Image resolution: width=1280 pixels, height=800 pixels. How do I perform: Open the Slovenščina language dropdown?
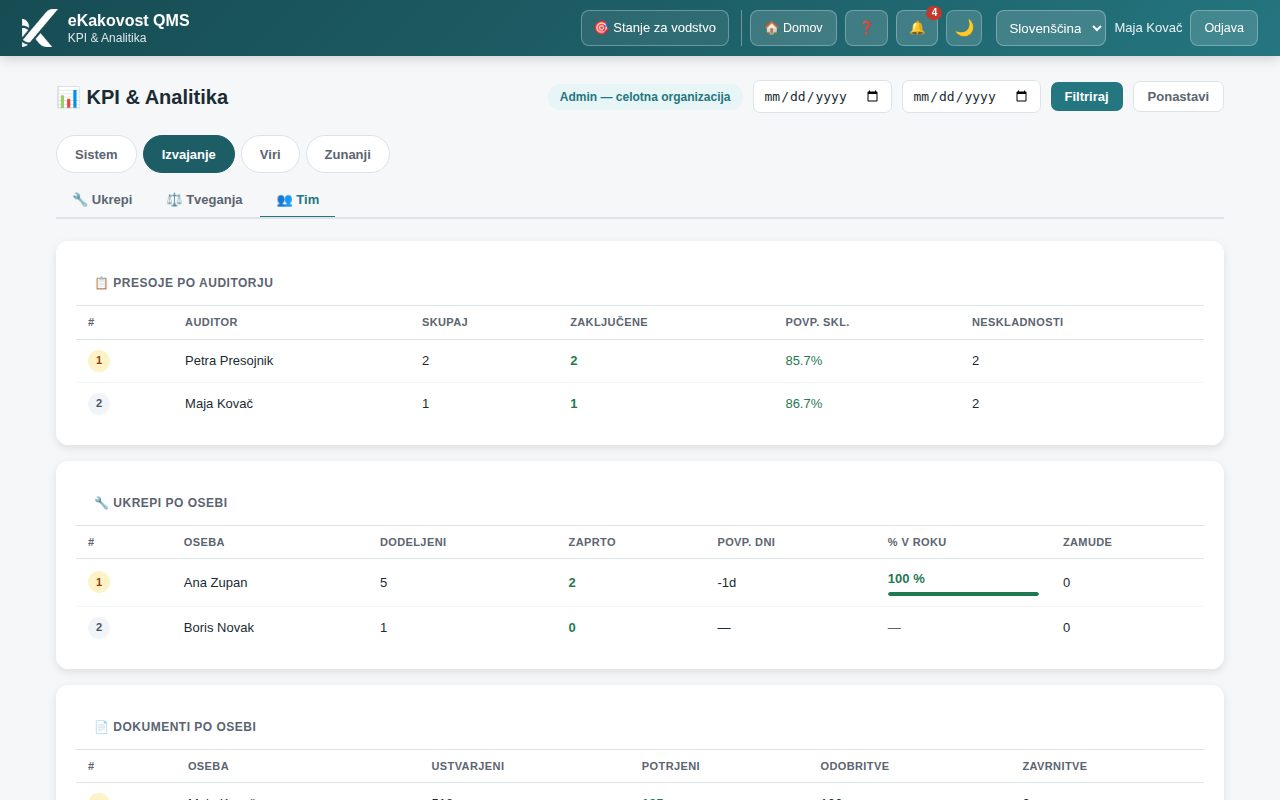coord(1051,28)
